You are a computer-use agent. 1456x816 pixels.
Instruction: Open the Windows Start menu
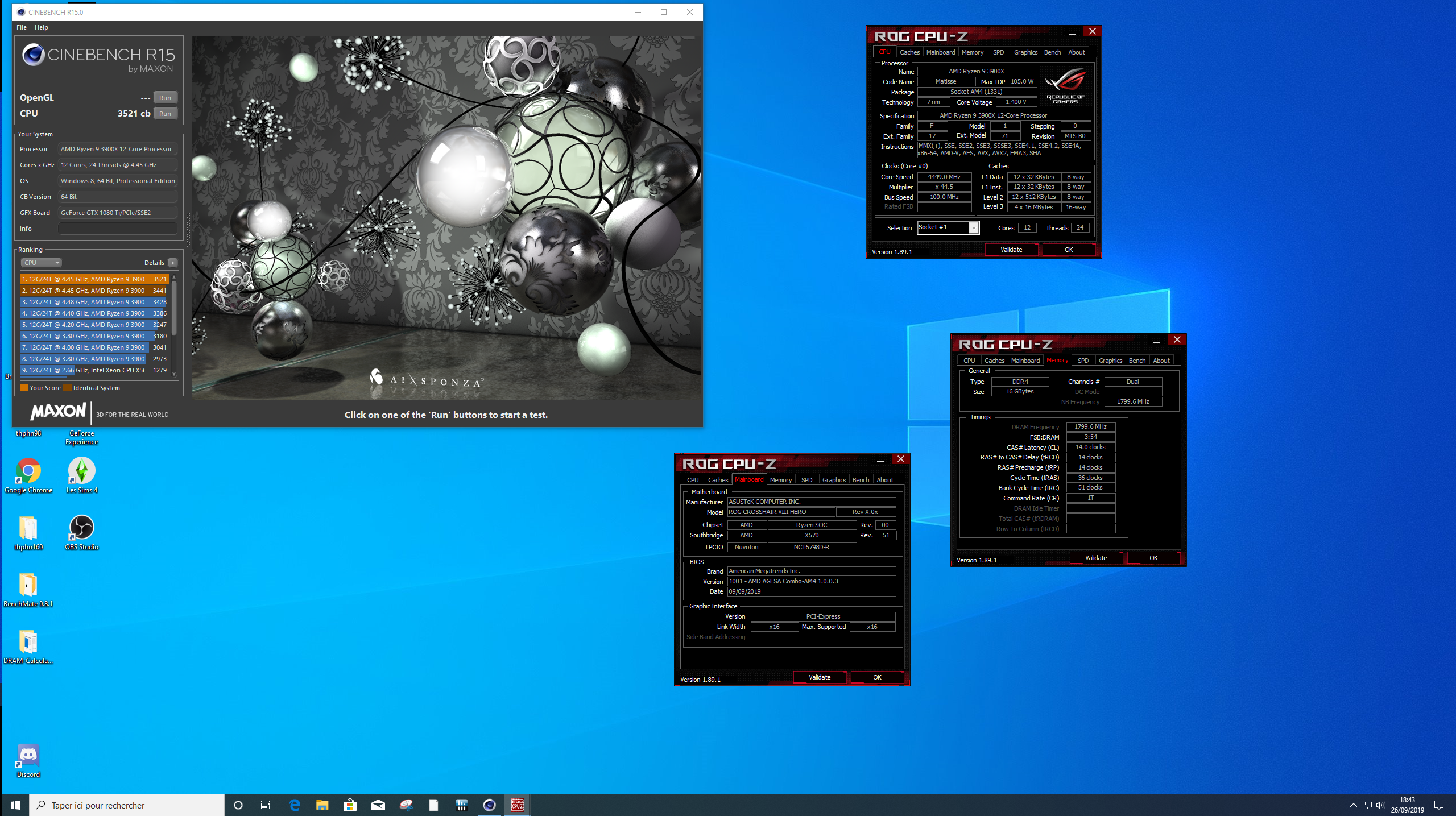pyautogui.click(x=15, y=805)
